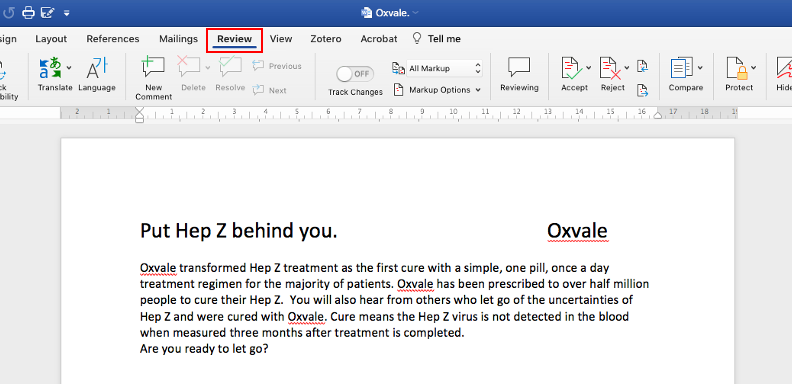Click the line starting 'when measured three months'
The height and width of the screenshot is (389, 792).
tap(302, 333)
